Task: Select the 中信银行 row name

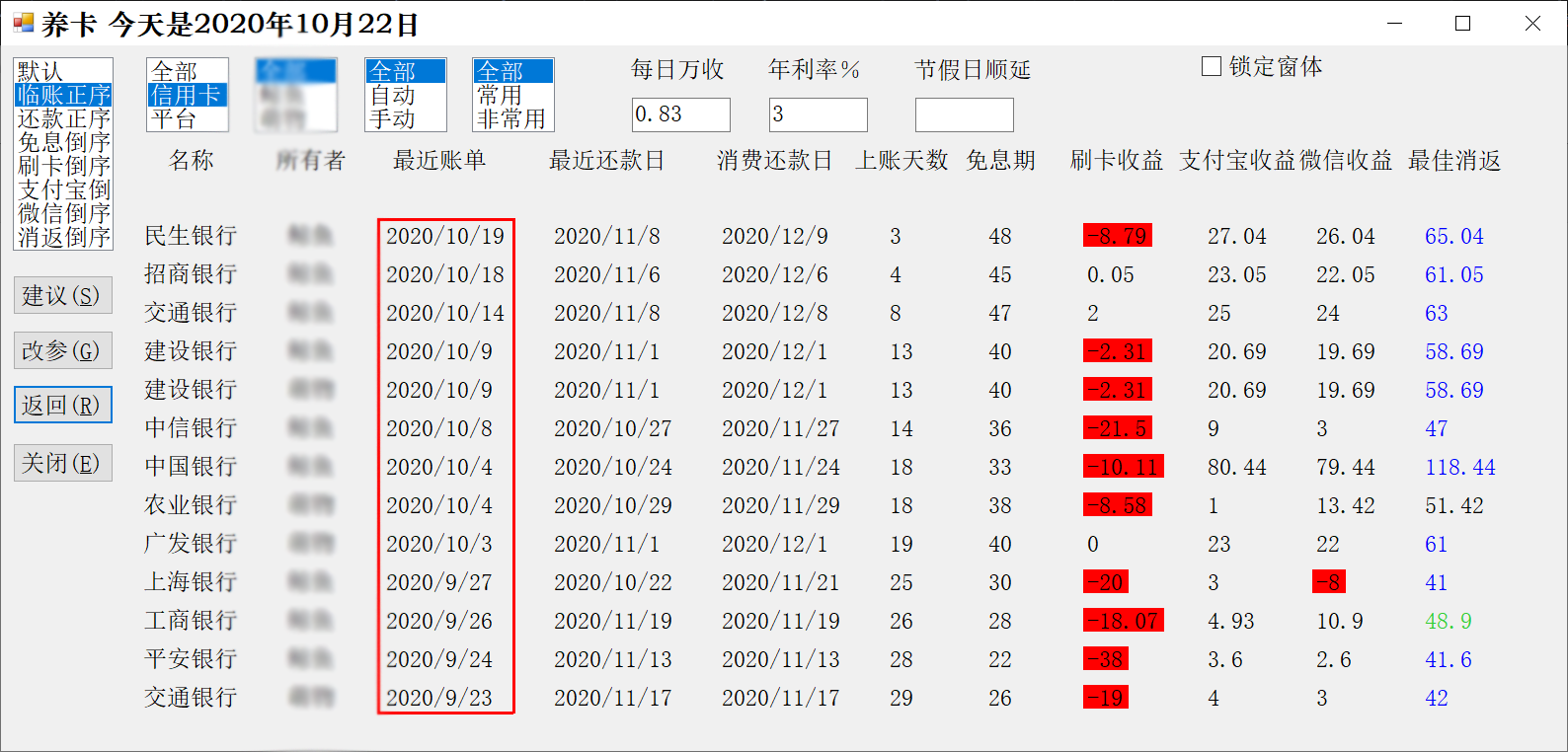Action: click(191, 428)
